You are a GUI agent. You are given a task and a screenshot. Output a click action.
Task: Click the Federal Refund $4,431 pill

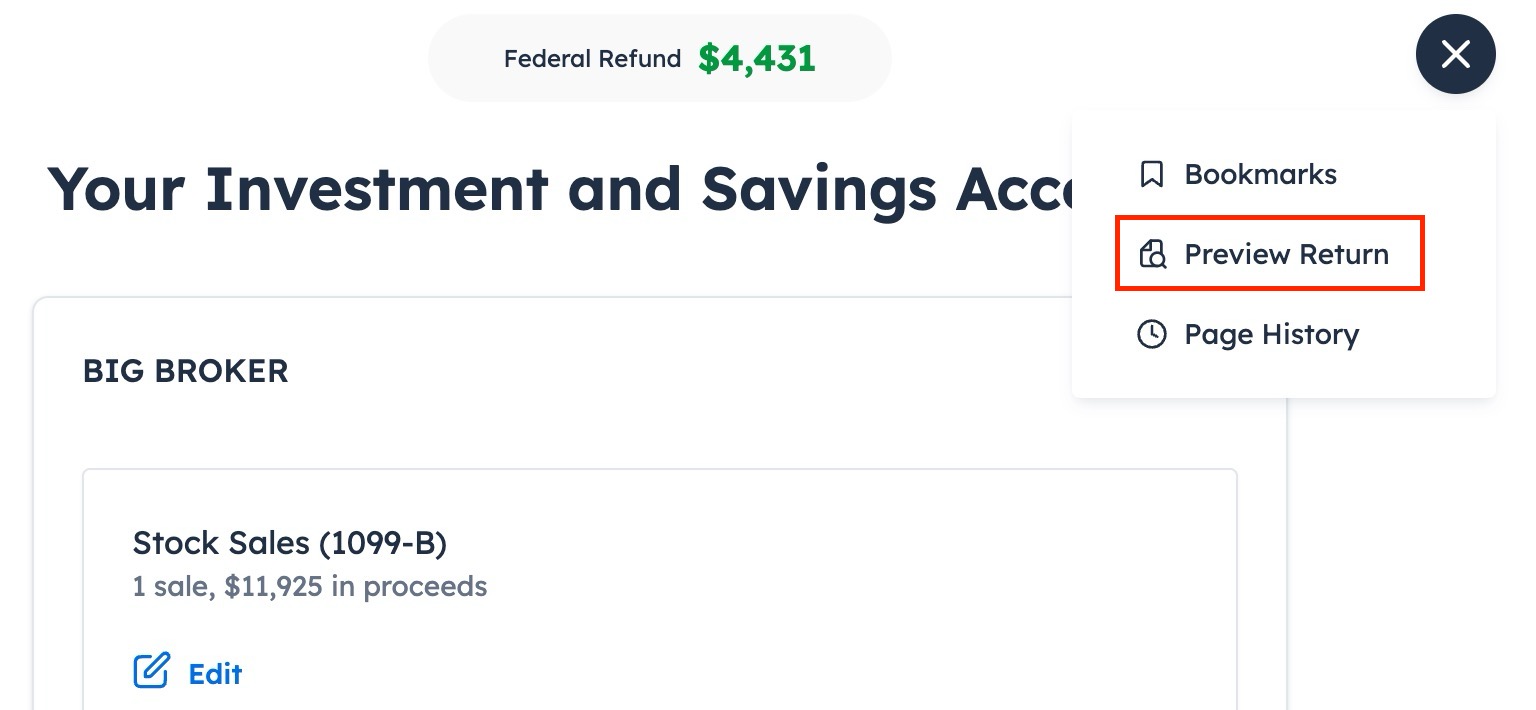tap(659, 57)
